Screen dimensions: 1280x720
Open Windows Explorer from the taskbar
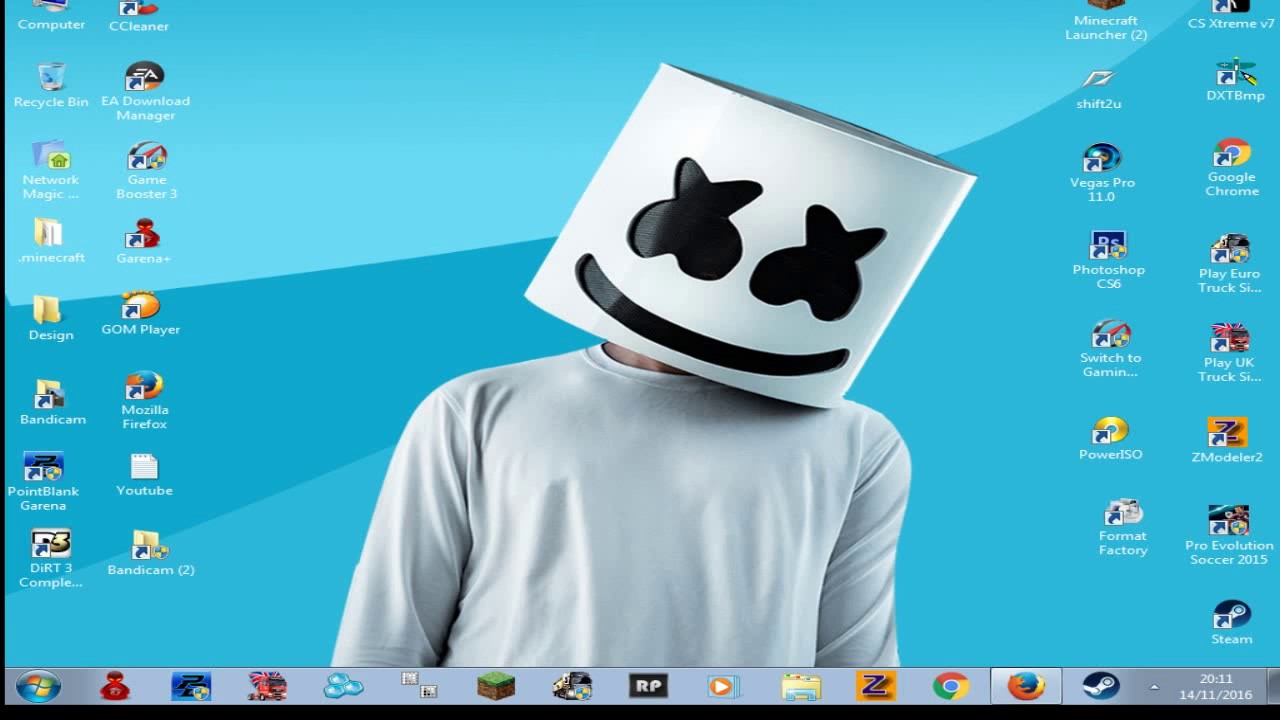pos(800,687)
